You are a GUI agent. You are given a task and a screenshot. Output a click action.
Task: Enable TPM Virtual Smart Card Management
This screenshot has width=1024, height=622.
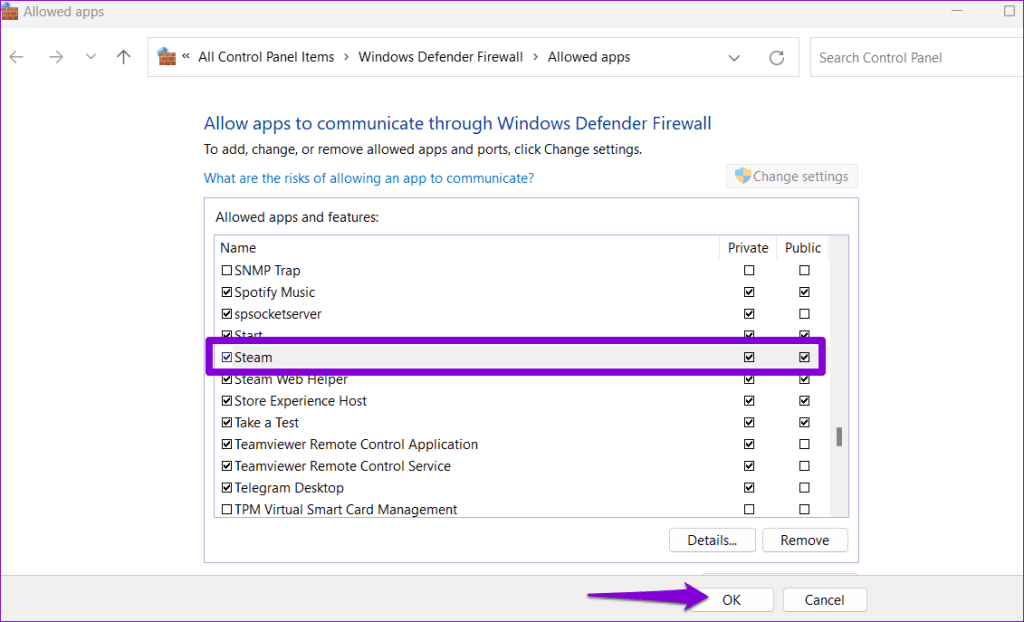[226, 509]
